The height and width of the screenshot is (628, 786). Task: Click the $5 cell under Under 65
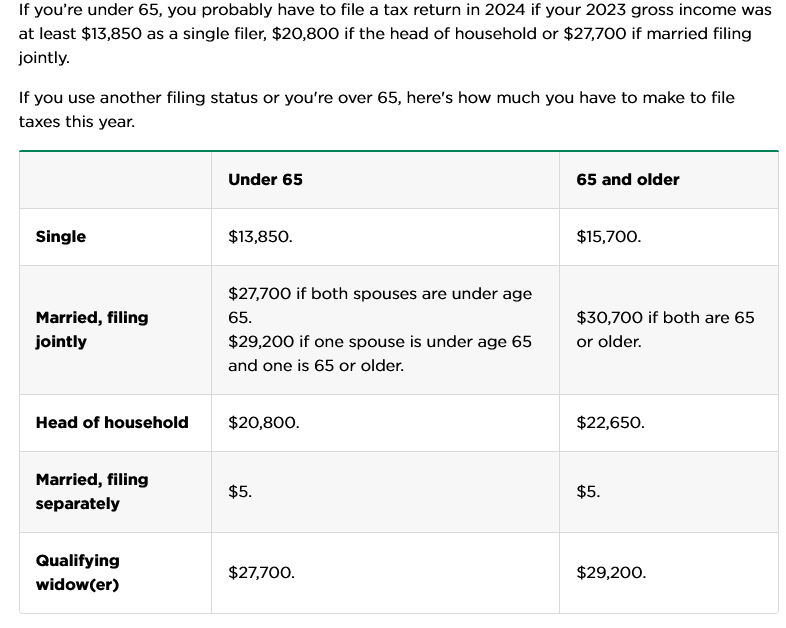click(x=240, y=492)
